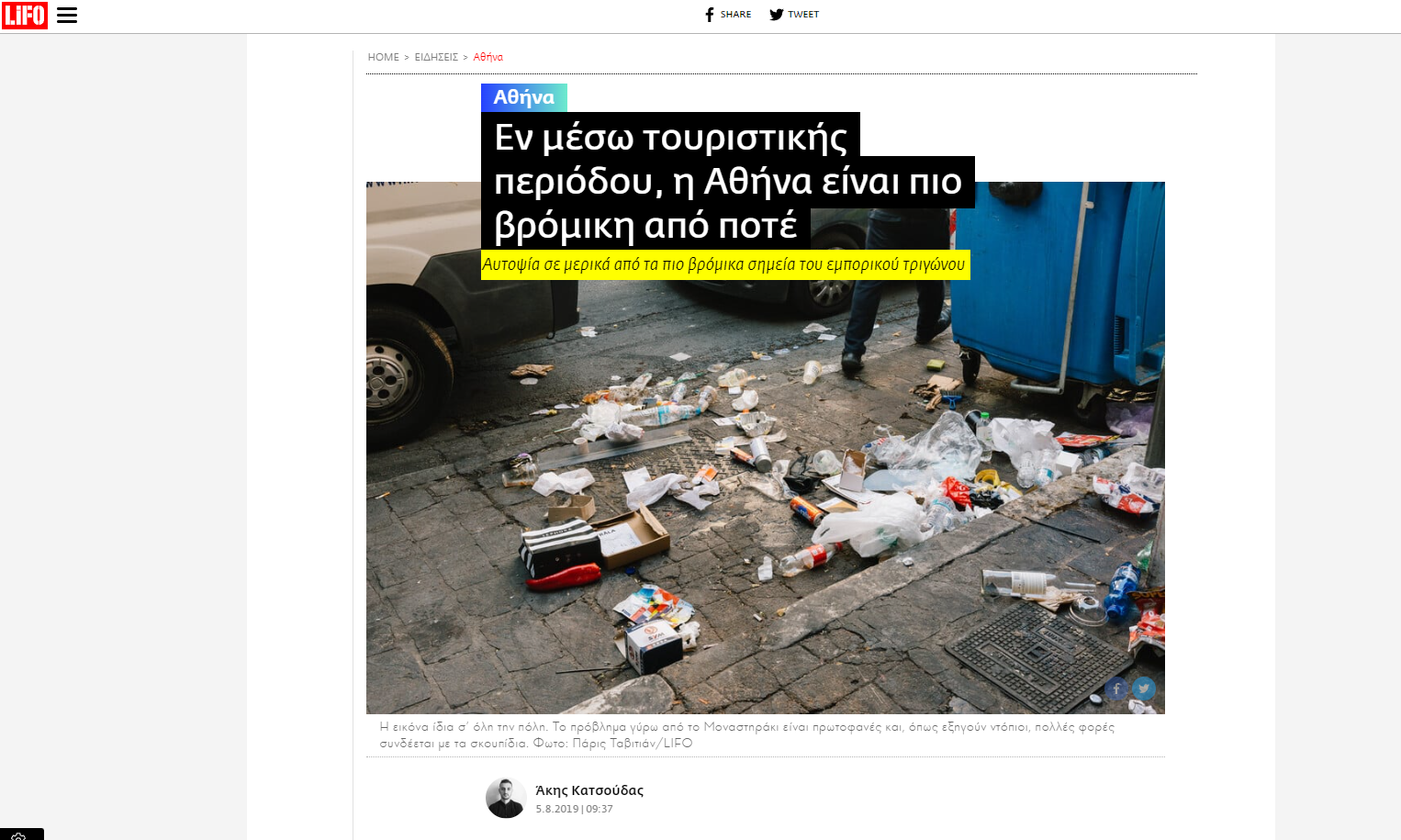The image size is (1401, 840).
Task: Open the red Αθήνα breadcrumb link
Action: (488, 57)
